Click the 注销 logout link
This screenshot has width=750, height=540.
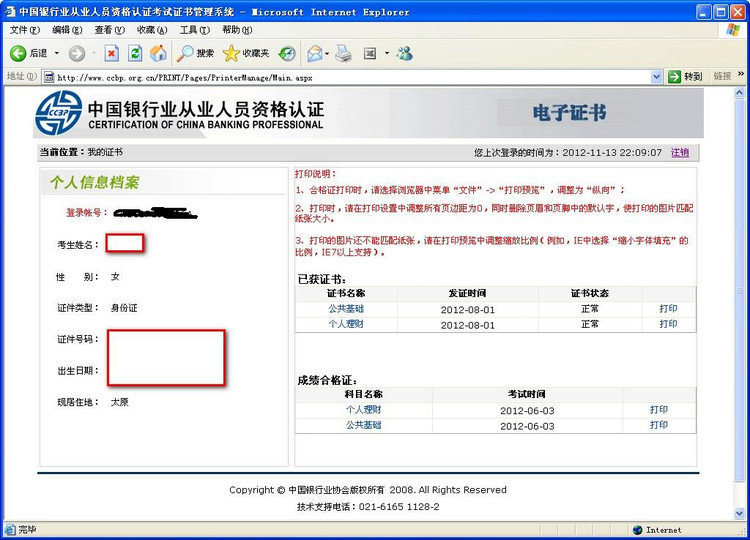(680, 153)
